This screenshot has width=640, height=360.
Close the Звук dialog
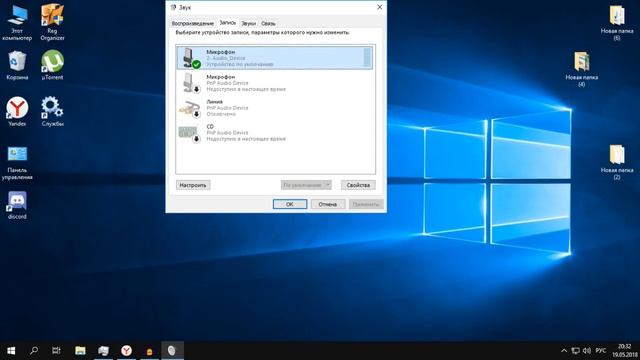(379, 7)
